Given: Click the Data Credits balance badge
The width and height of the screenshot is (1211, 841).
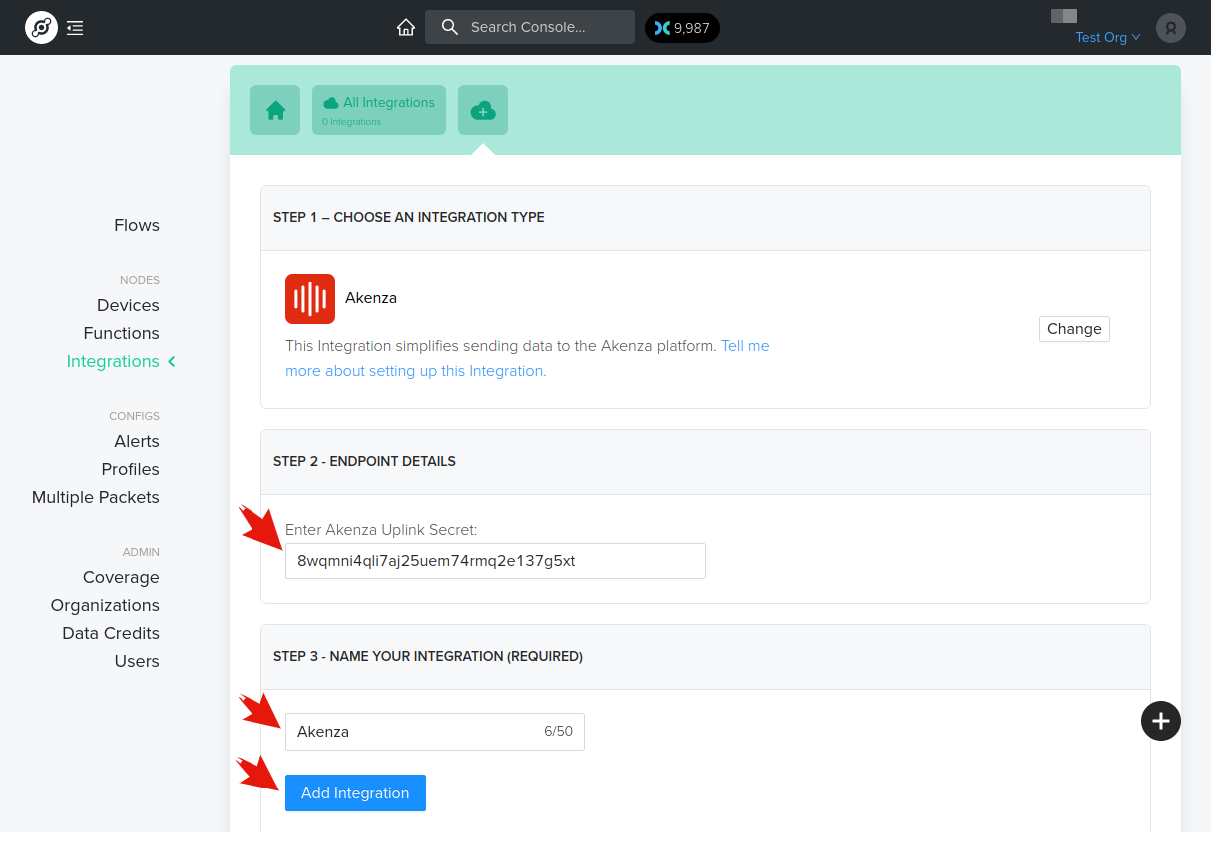Looking at the screenshot, I should pos(682,28).
